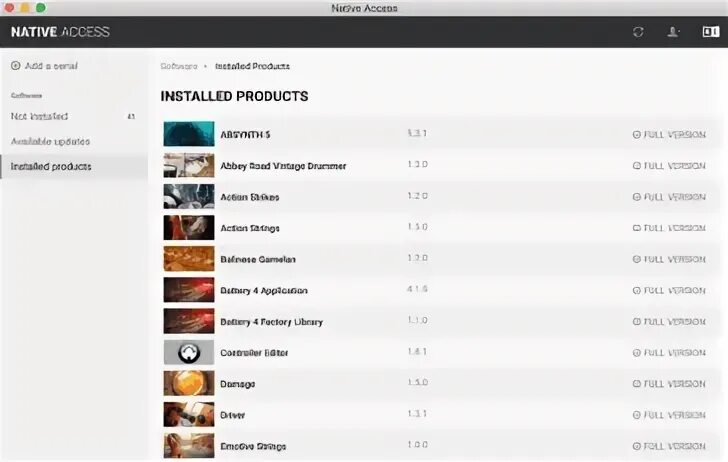
Task: Click the plus icon beside Add a serial
Action: pos(15,65)
